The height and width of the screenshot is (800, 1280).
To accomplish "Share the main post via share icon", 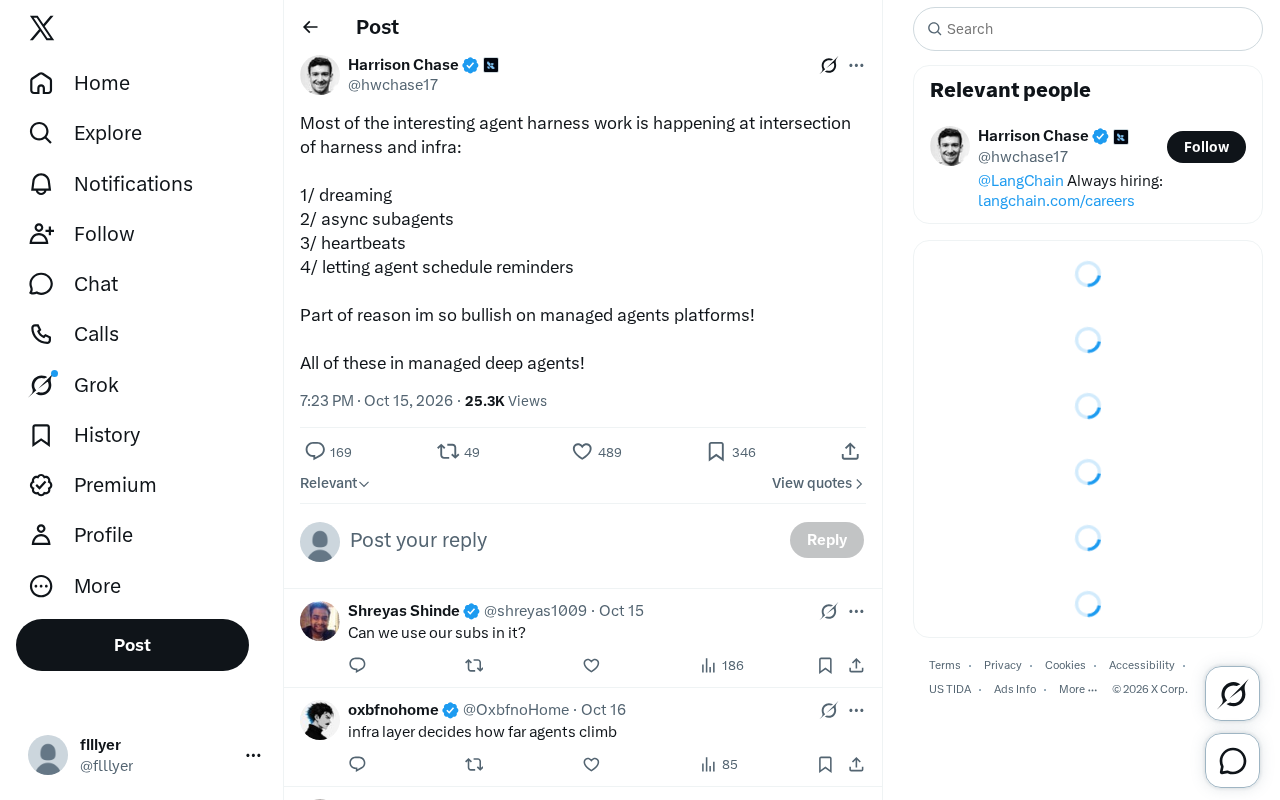I will [x=850, y=452].
